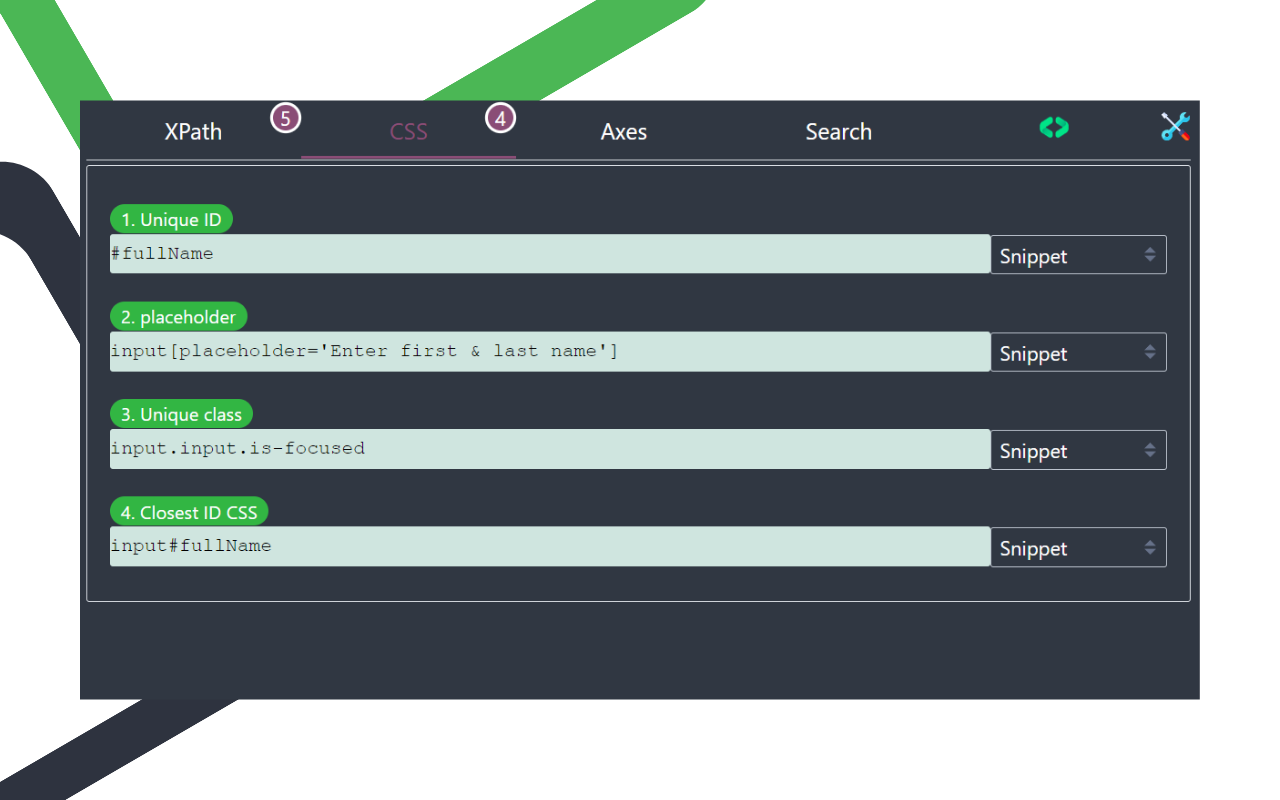This screenshot has height=800, width=1280.
Task: Click the green "3. Unique class" label
Action: coord(181,414)
